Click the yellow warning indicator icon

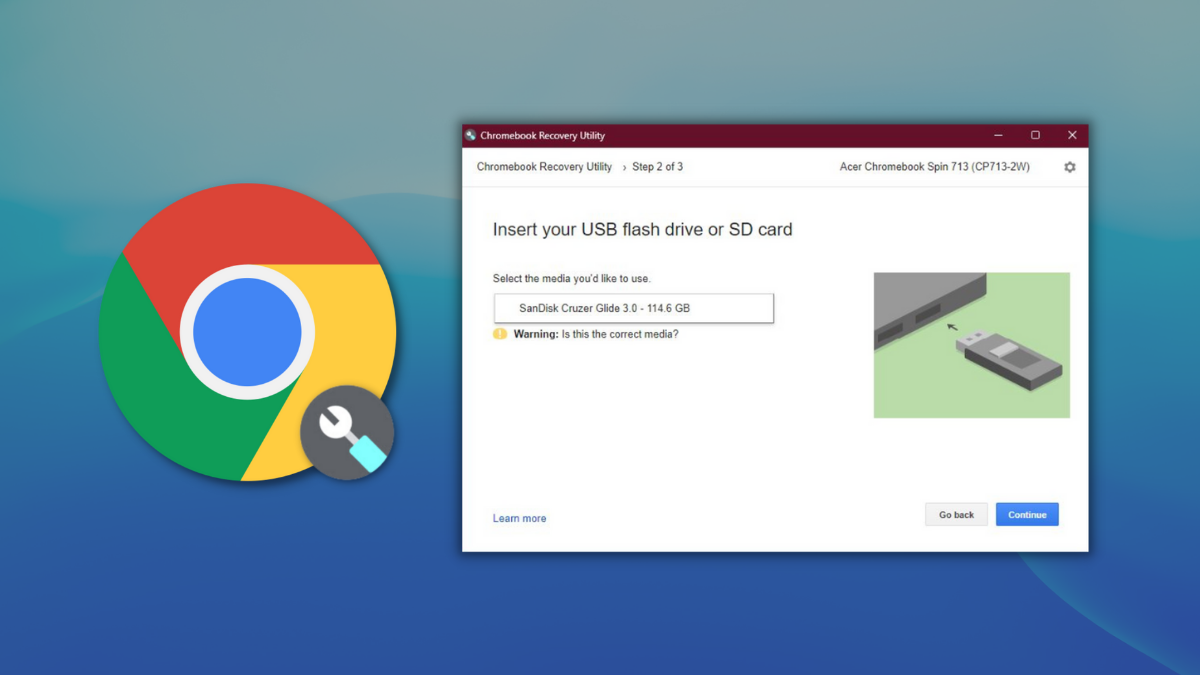pos(498,334)
